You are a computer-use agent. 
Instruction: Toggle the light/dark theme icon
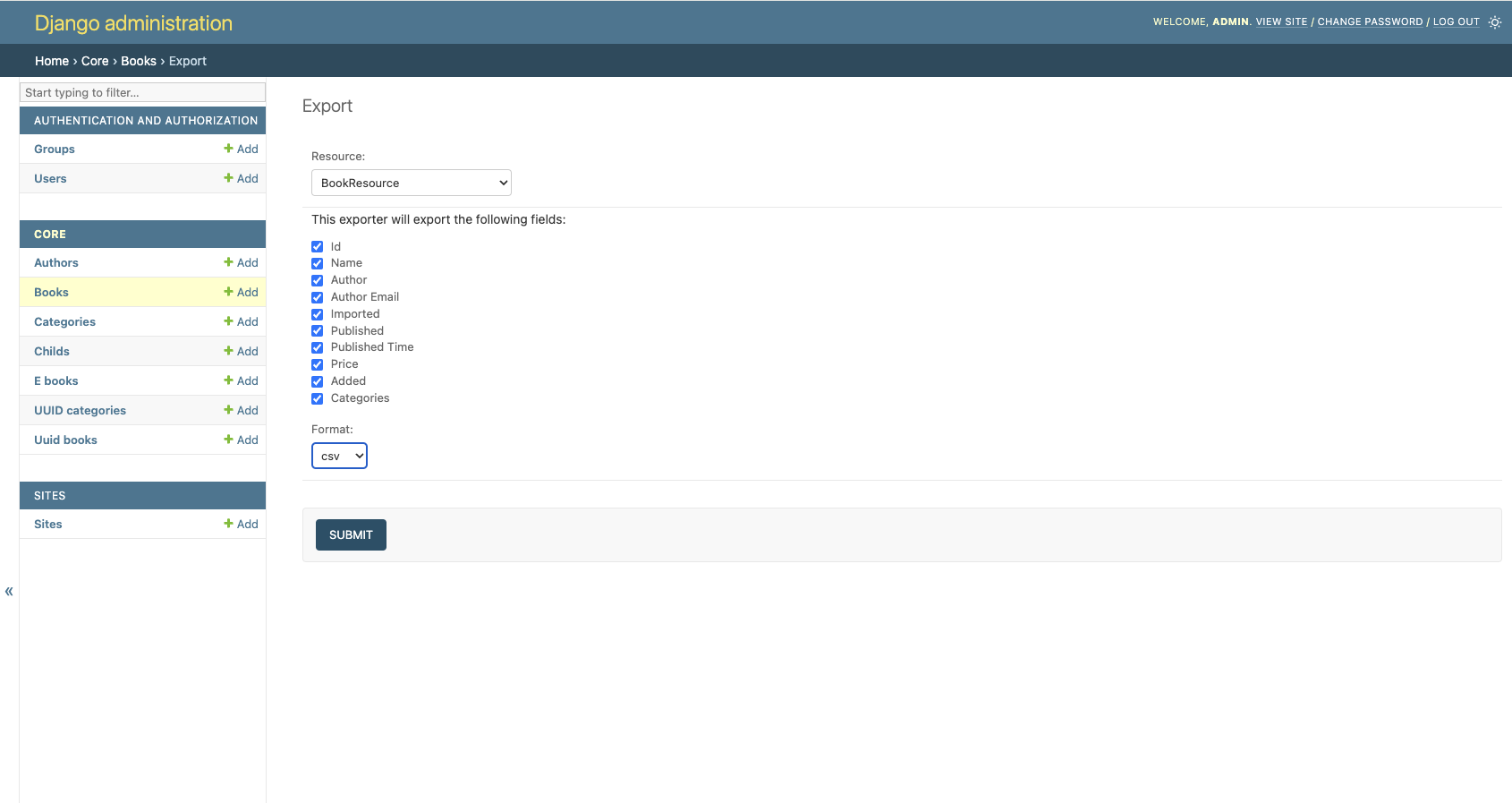pyautogui.click(x=1495, y=22)
